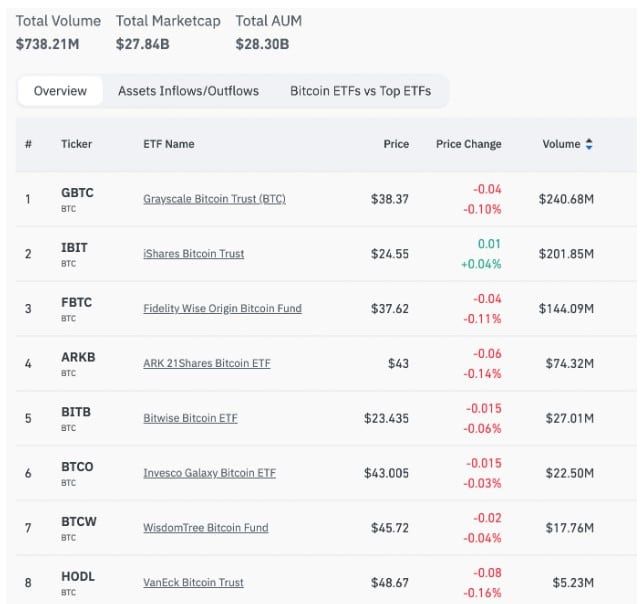
Task: Click the -0.14% change for ARKB
Action: 482,374
